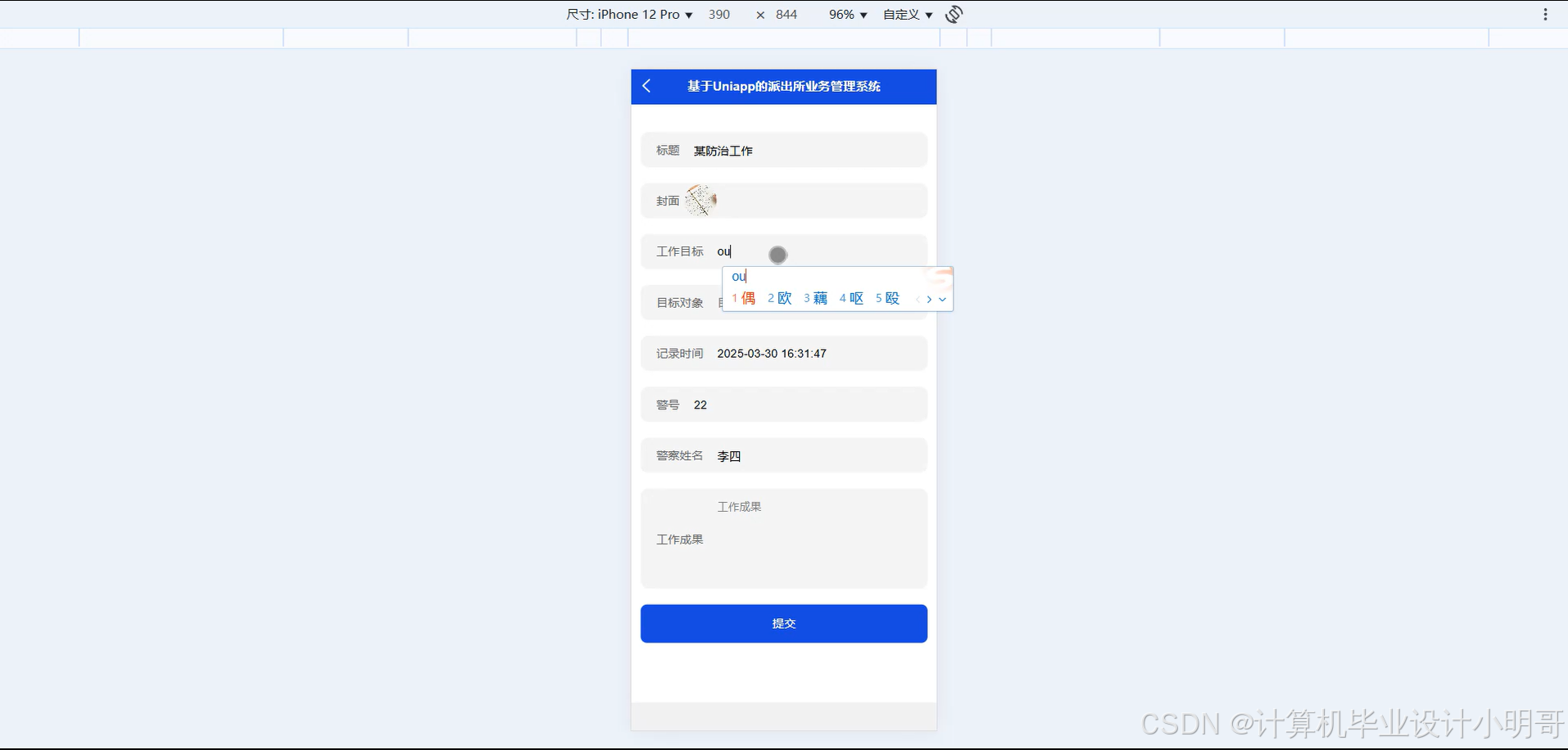Click the previous-page arrow in the candidate bar
Viewport: 1568px width, 750px height.
pyautogui.click(x=918, y=300)
